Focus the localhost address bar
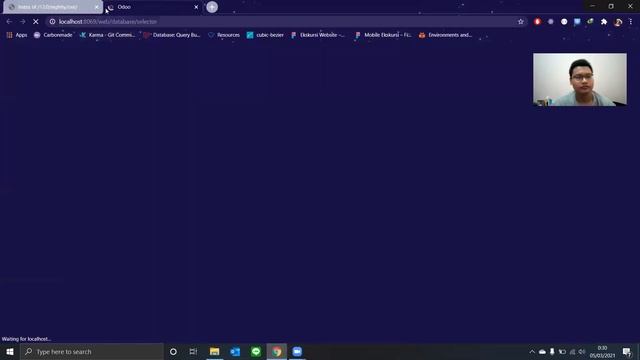This screenshot has width=640, height=360. 286,22
